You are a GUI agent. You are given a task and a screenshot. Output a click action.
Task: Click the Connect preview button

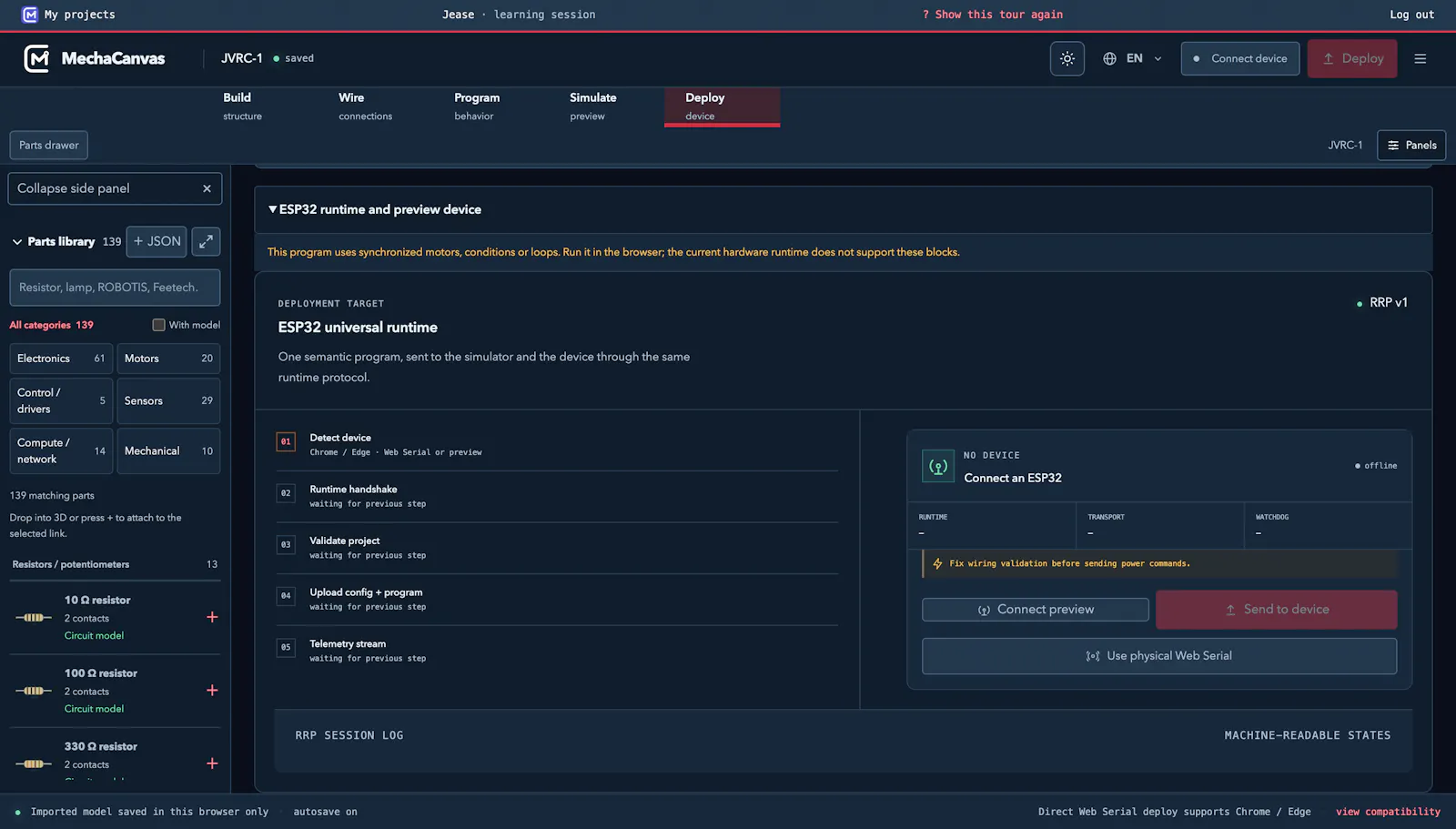click(1036, 610)
